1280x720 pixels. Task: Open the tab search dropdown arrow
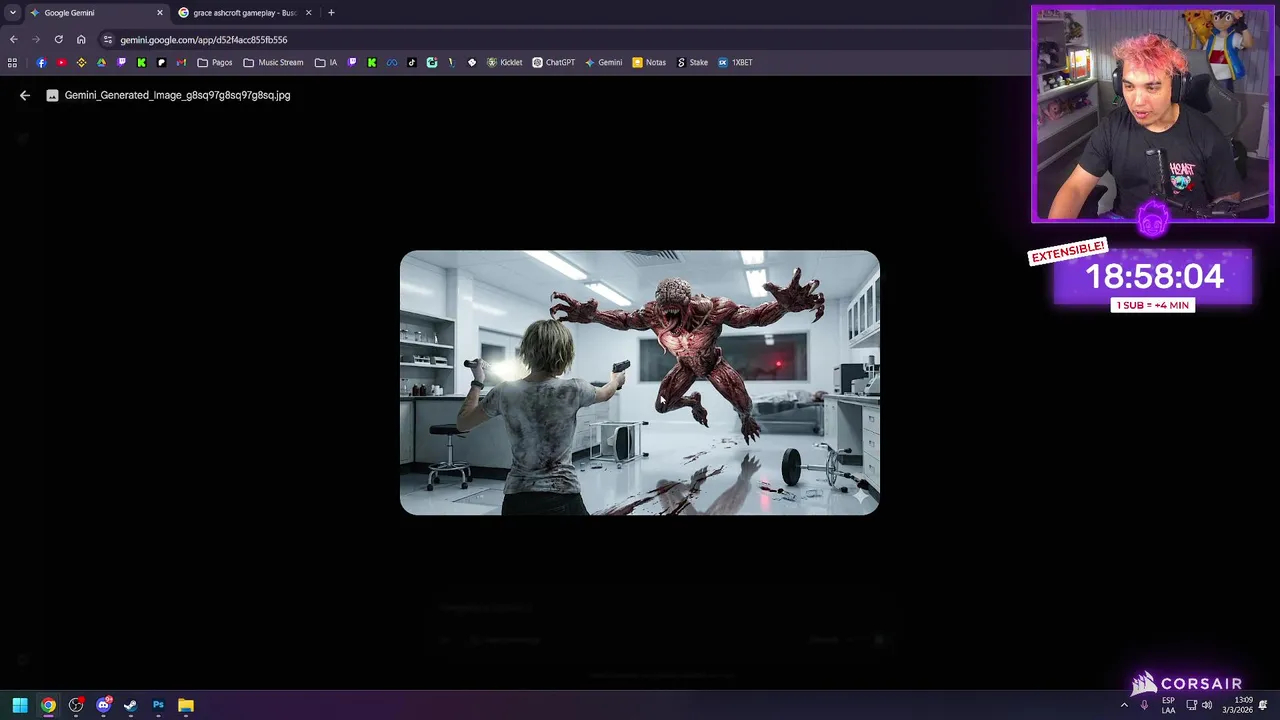pyautogui.click(x=12, y=13)
